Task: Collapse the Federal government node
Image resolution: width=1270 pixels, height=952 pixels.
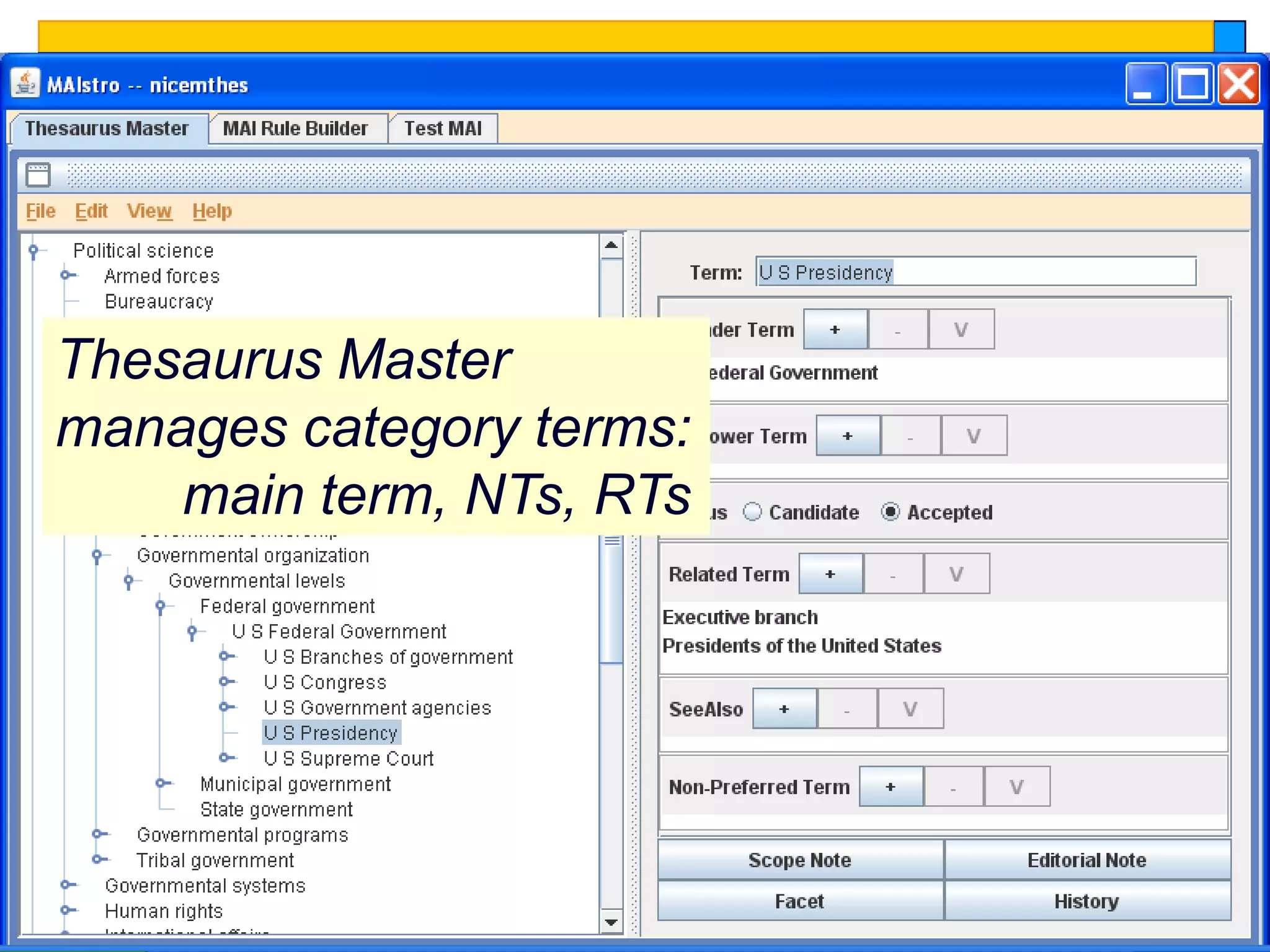Action: tap(161, 606)
